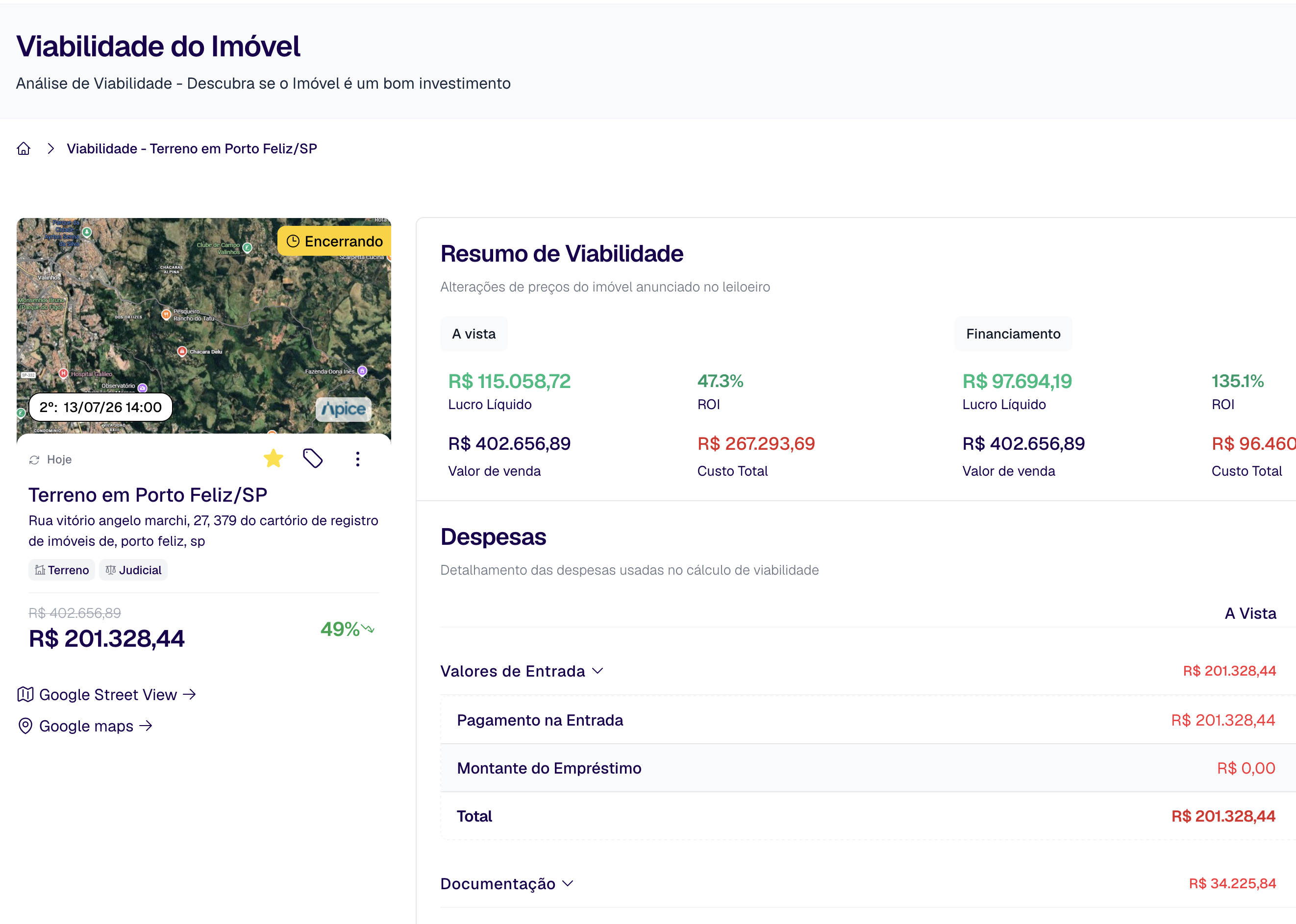Click the A vista Lucro Líquido R$ 115.058,72

point(509,381)
